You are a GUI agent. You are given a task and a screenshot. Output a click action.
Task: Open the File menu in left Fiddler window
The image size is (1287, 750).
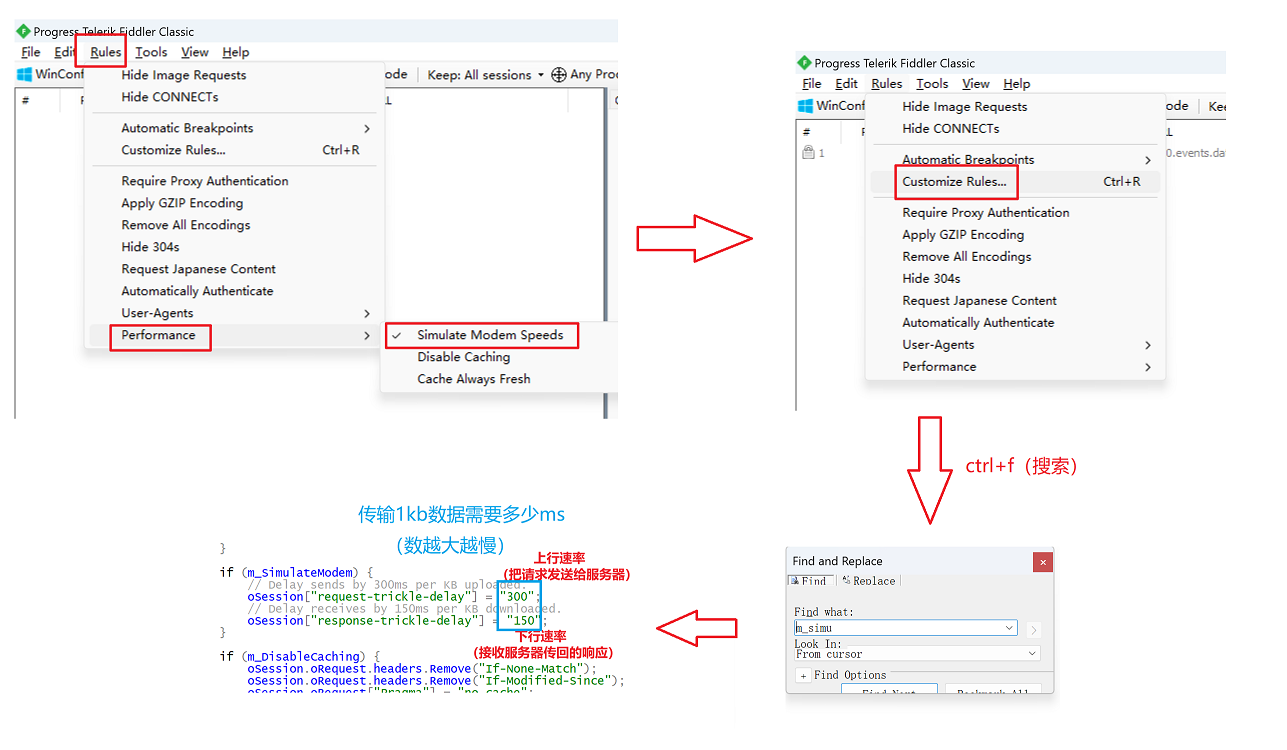coord(31,52)
